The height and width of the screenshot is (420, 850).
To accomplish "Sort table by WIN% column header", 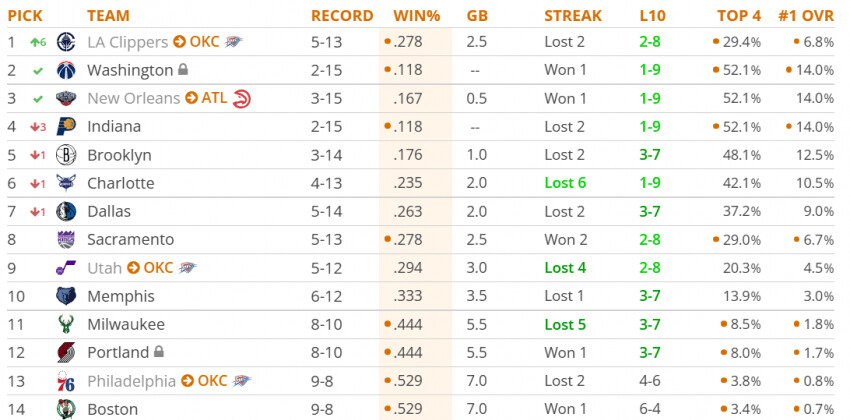I will click(417, 16).
